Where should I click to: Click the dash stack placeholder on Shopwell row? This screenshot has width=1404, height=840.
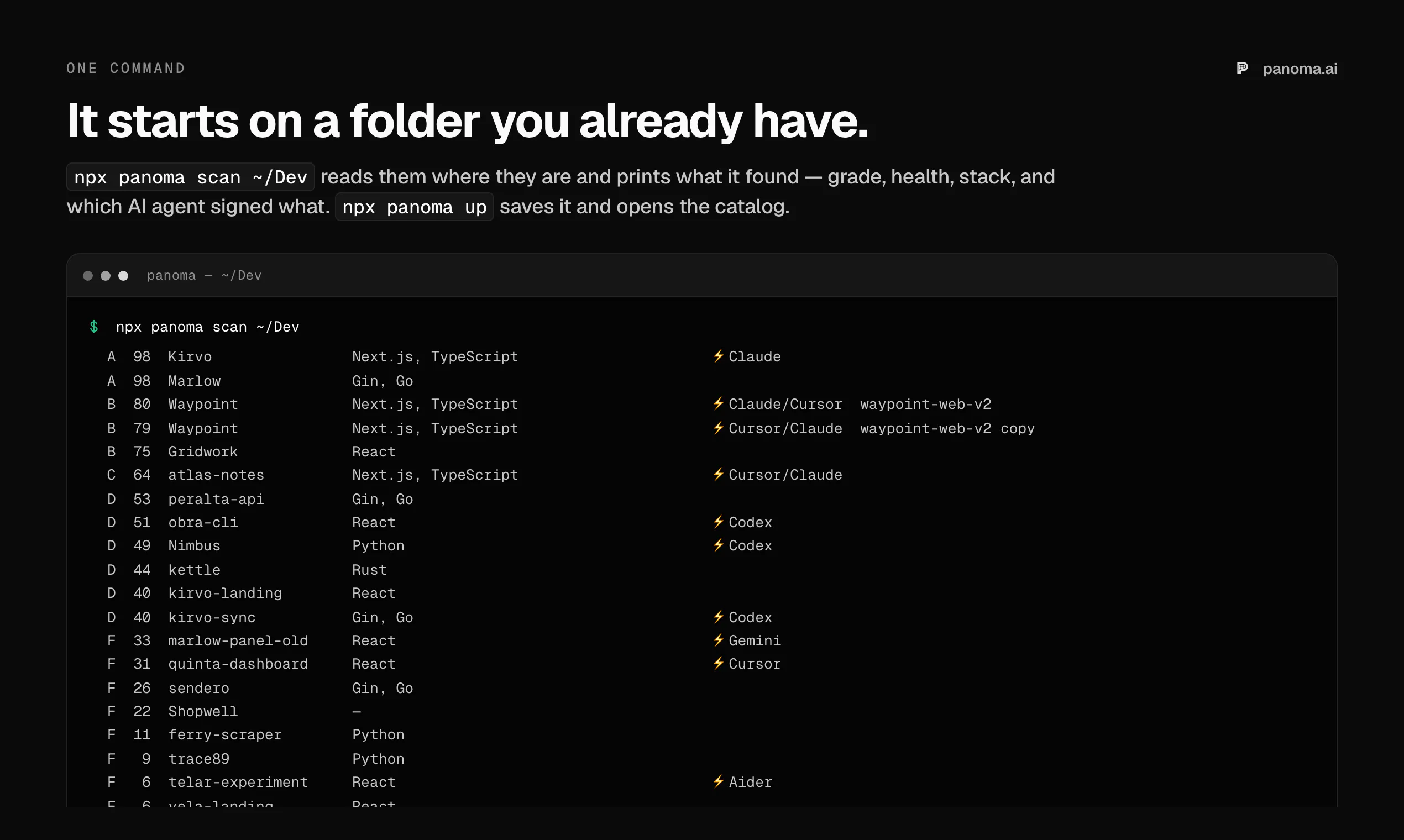coord(356,711)
